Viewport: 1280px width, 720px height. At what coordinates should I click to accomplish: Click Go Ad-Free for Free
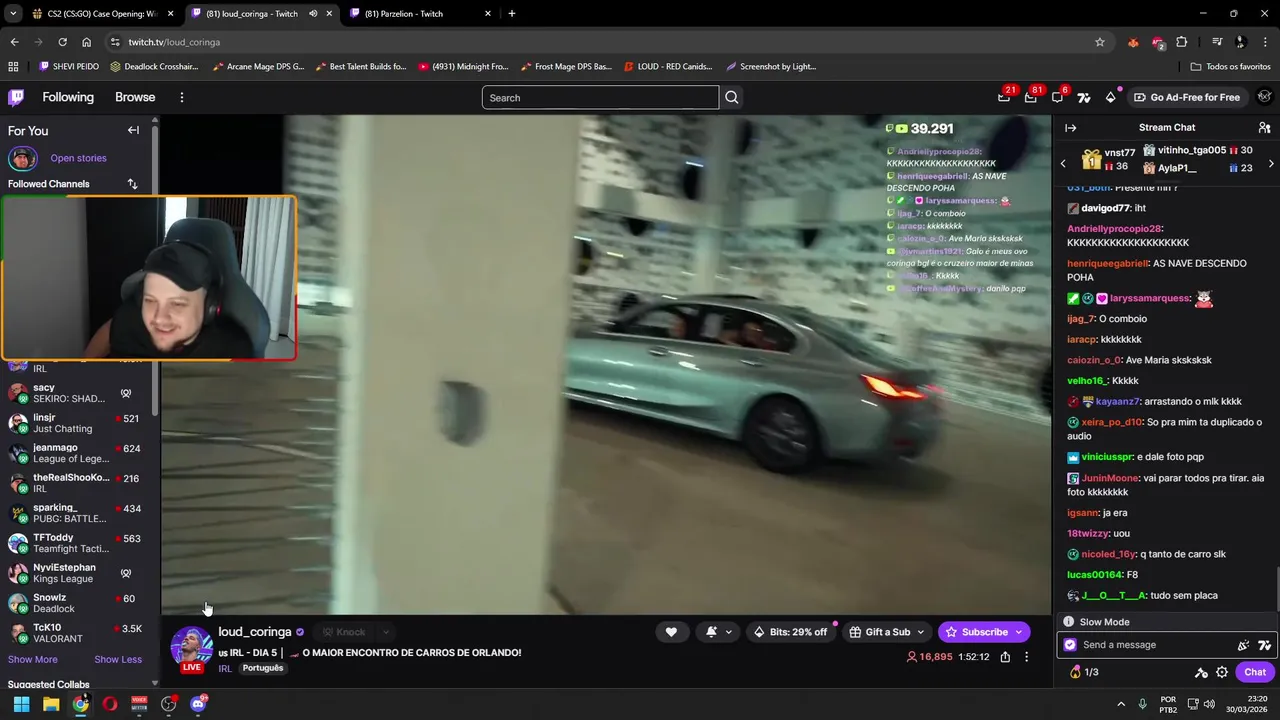pyautogui.click(x=1187, y=97)
